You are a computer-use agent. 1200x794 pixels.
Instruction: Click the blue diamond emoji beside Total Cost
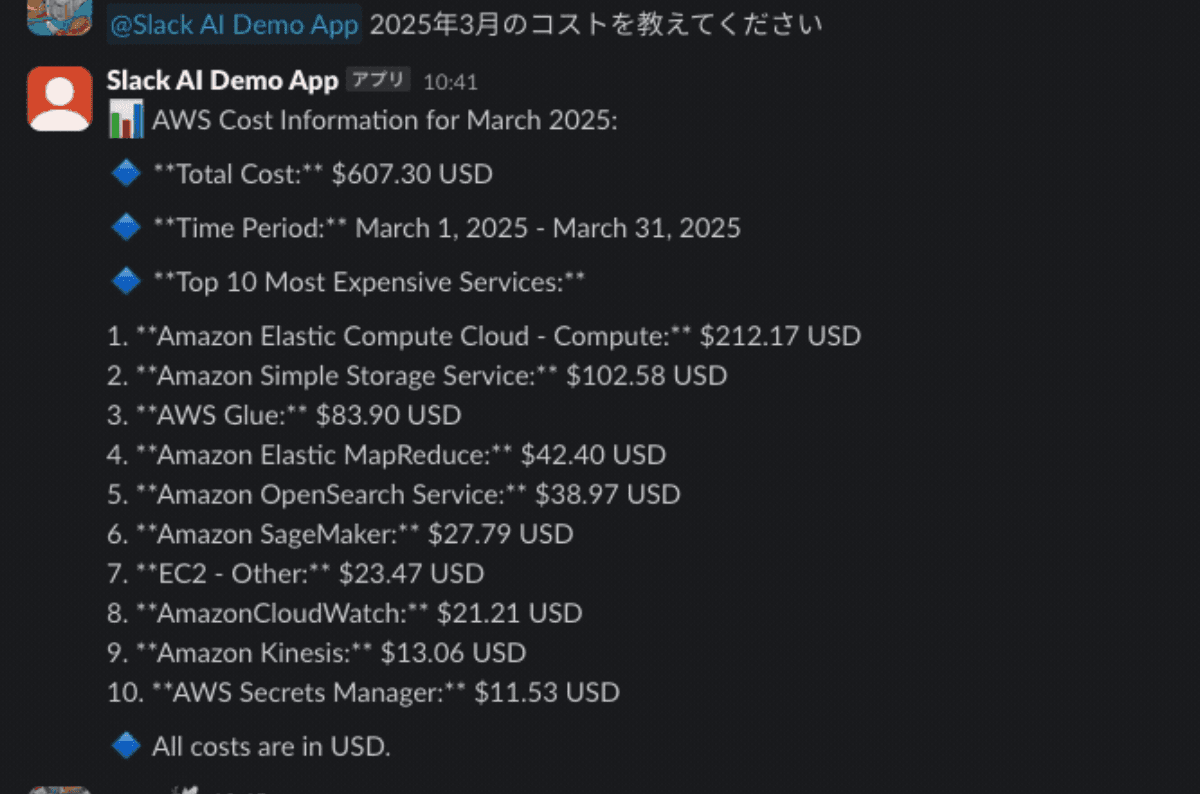[126, 173]
